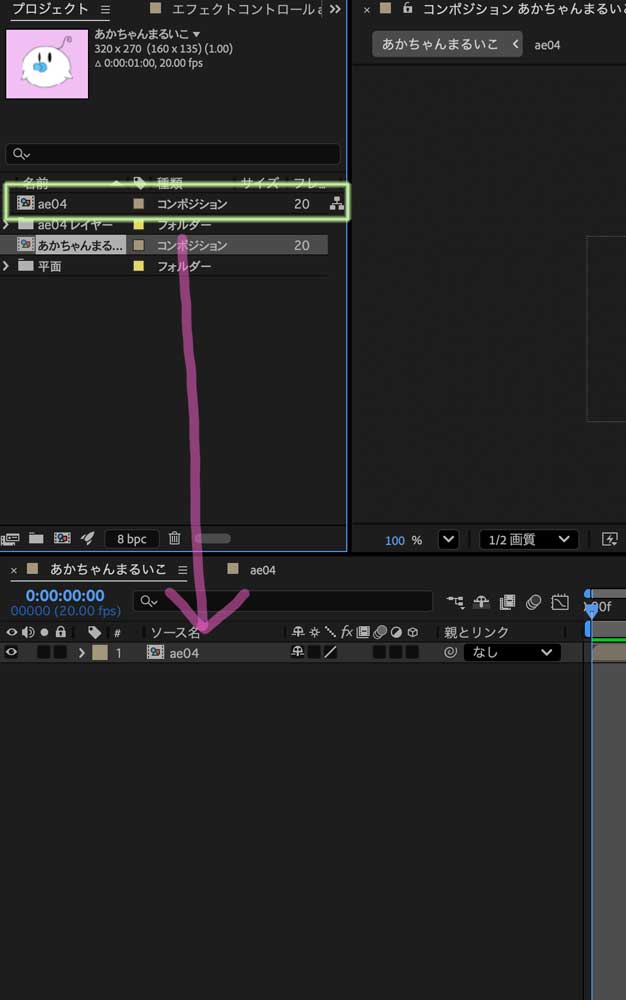Click the adjustment layer column header icon

396,632
